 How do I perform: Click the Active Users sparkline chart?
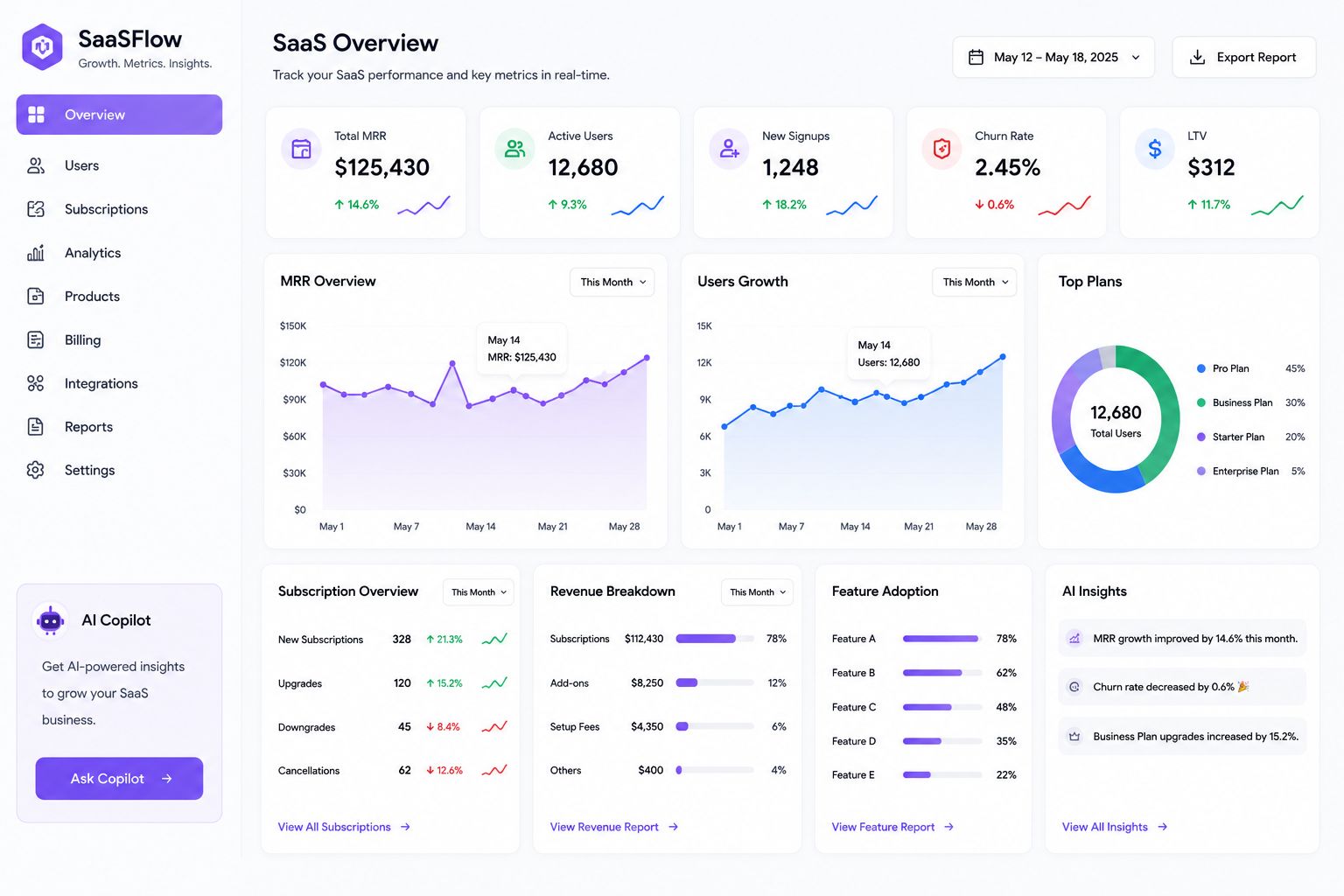pos(638,206)
